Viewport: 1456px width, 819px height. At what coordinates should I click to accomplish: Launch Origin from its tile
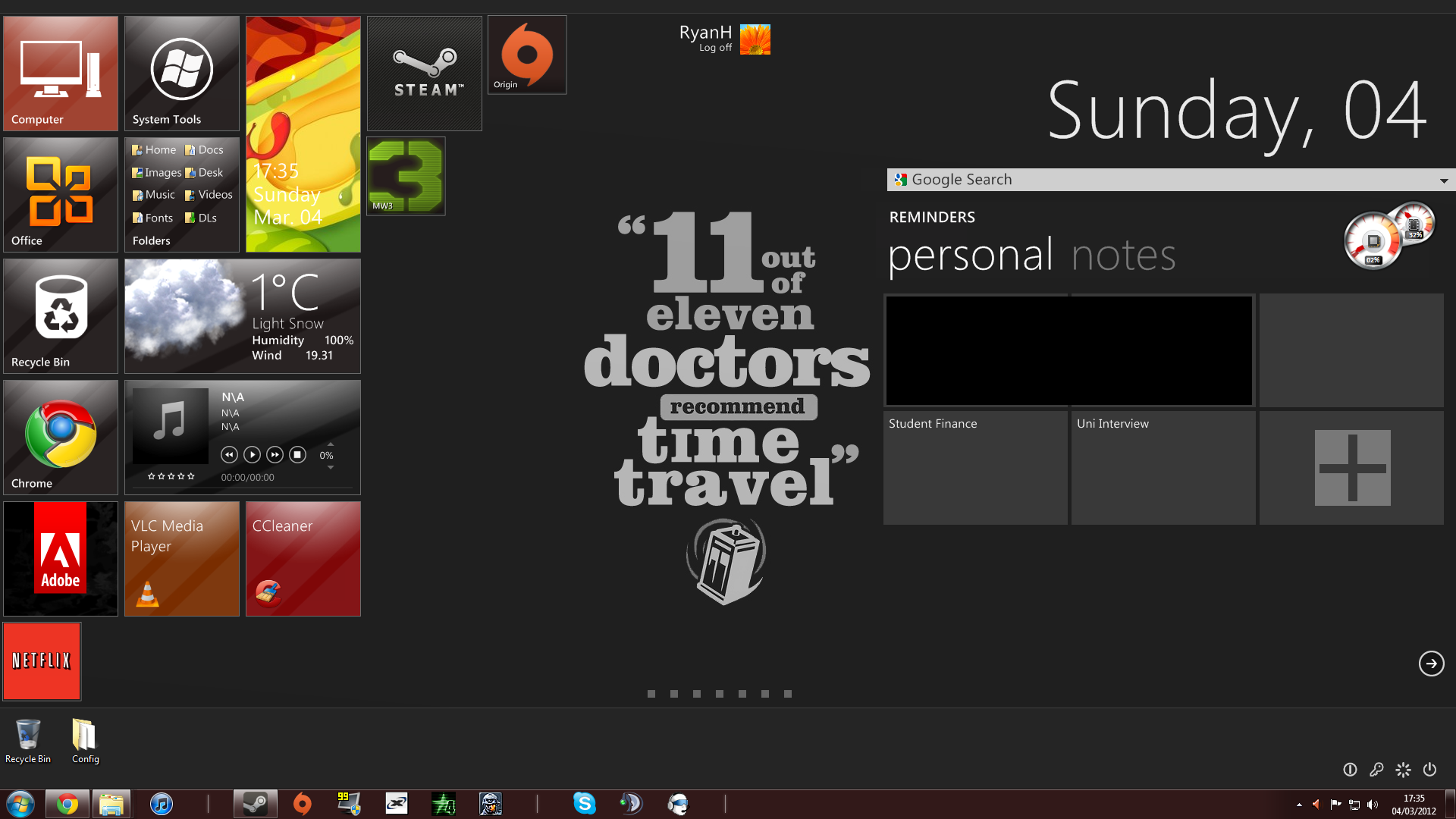pos(527,55)
